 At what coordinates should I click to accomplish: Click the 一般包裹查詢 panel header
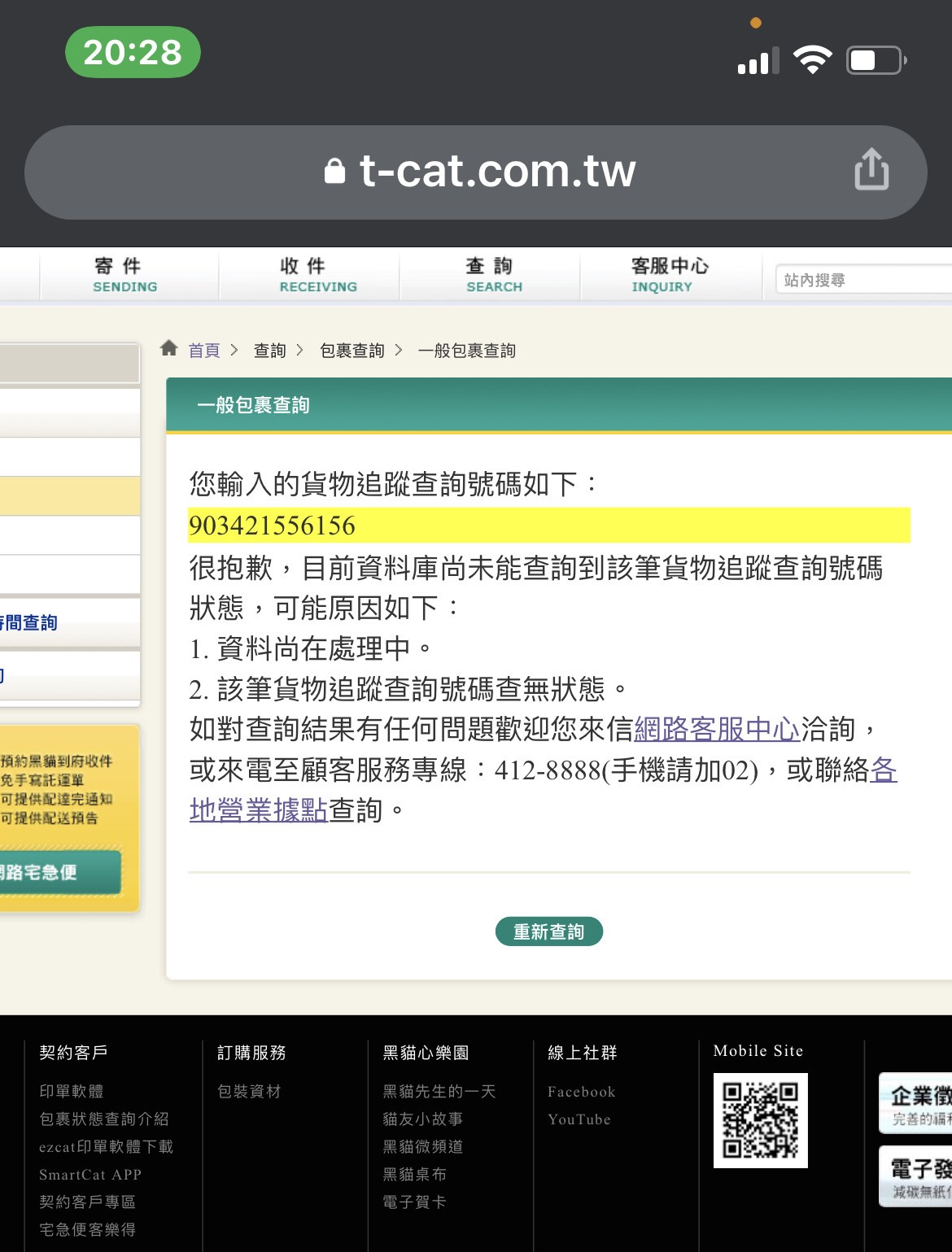point(559,405)
